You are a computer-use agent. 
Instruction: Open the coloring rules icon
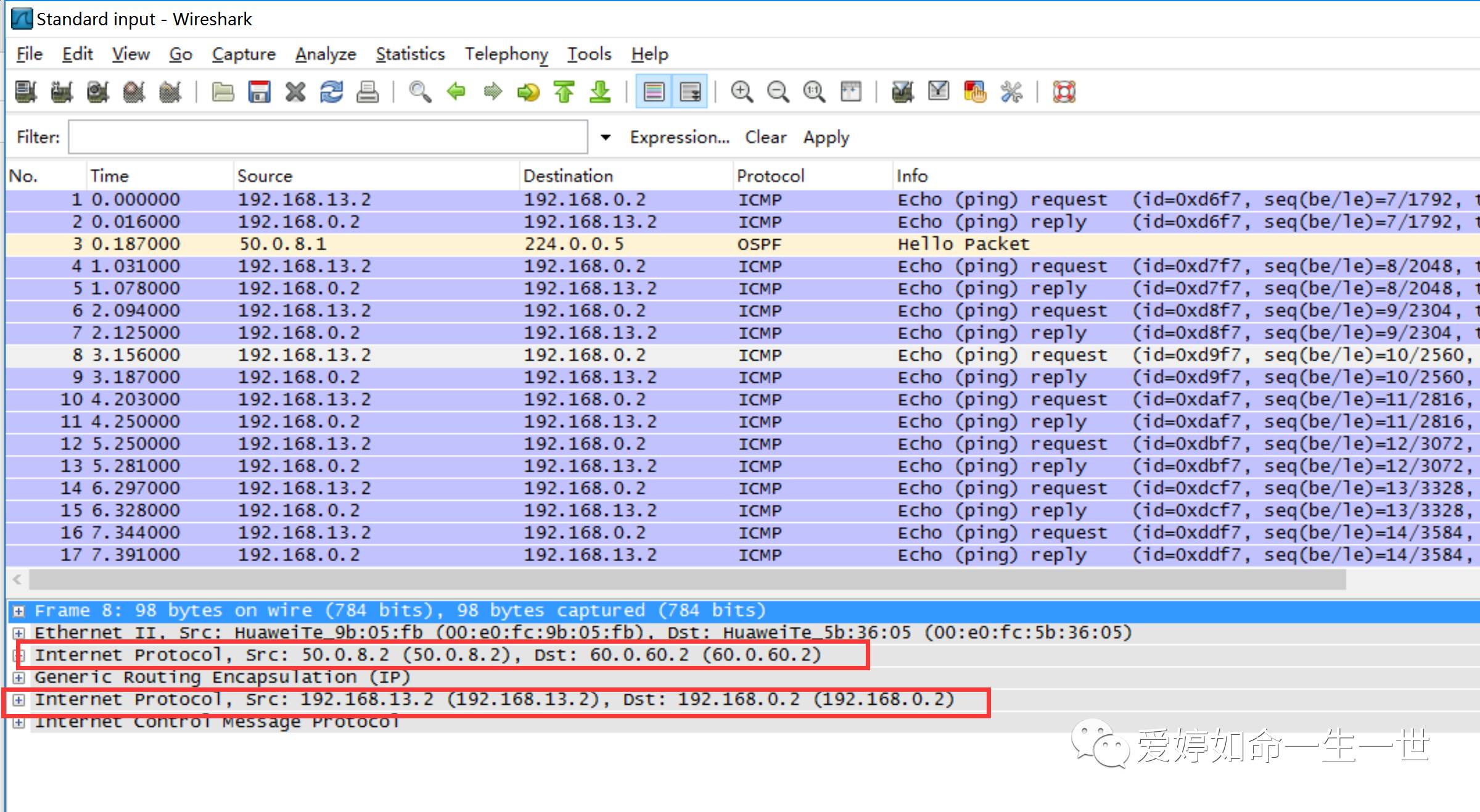pyautogui.click(x=975, y=92)
